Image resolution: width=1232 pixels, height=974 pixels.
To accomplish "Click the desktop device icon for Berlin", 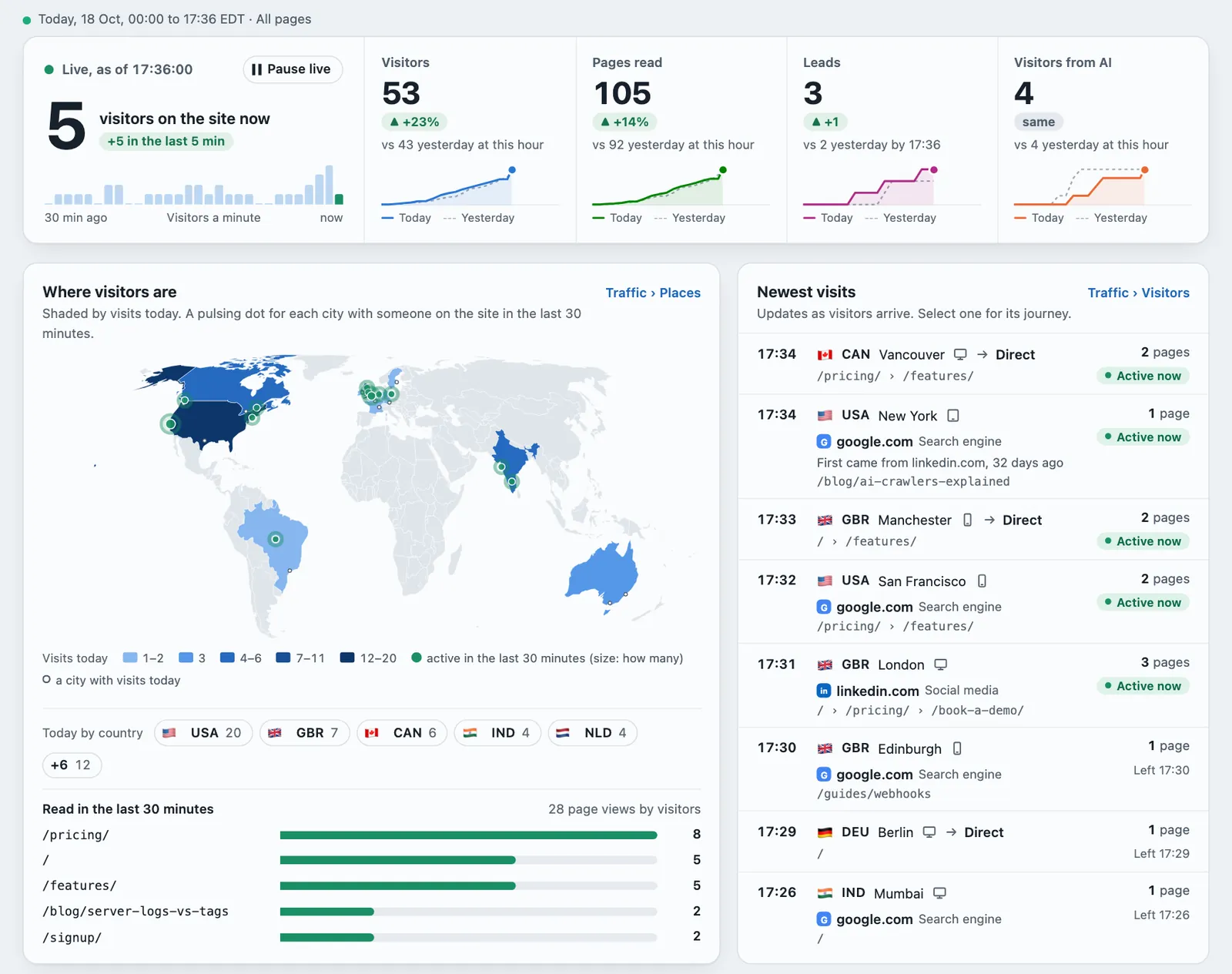I will pyautogui.click(x=929, y=832).
